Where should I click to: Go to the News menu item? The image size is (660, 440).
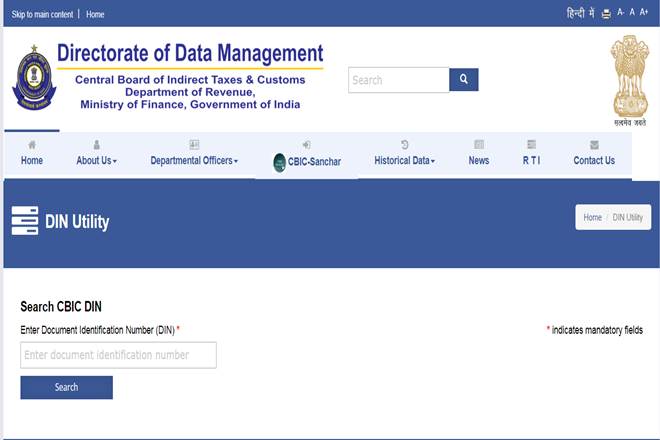pyautogui.click(x=479, y=160)
